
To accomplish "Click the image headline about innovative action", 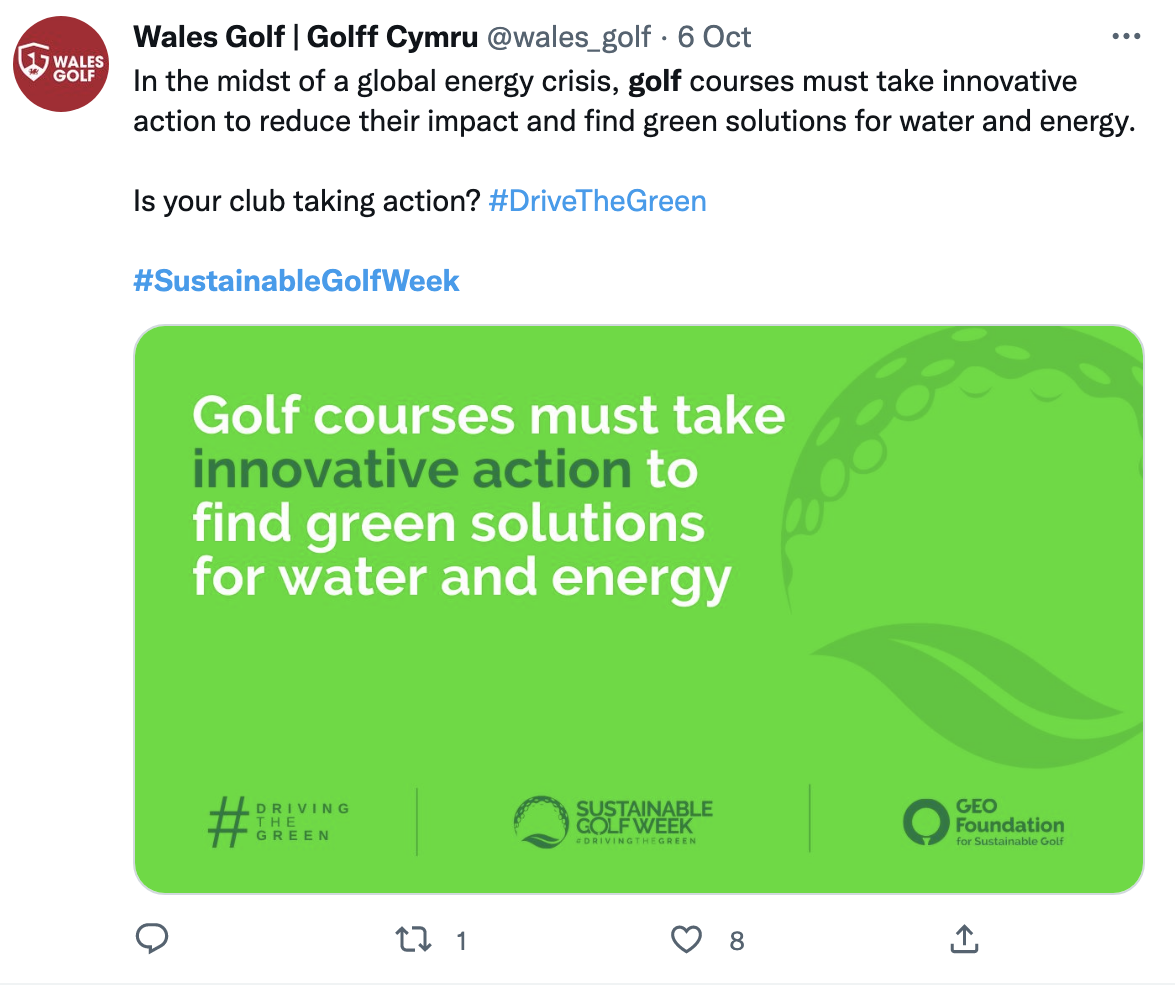I will pyautogui.click(x=489, y=498).
